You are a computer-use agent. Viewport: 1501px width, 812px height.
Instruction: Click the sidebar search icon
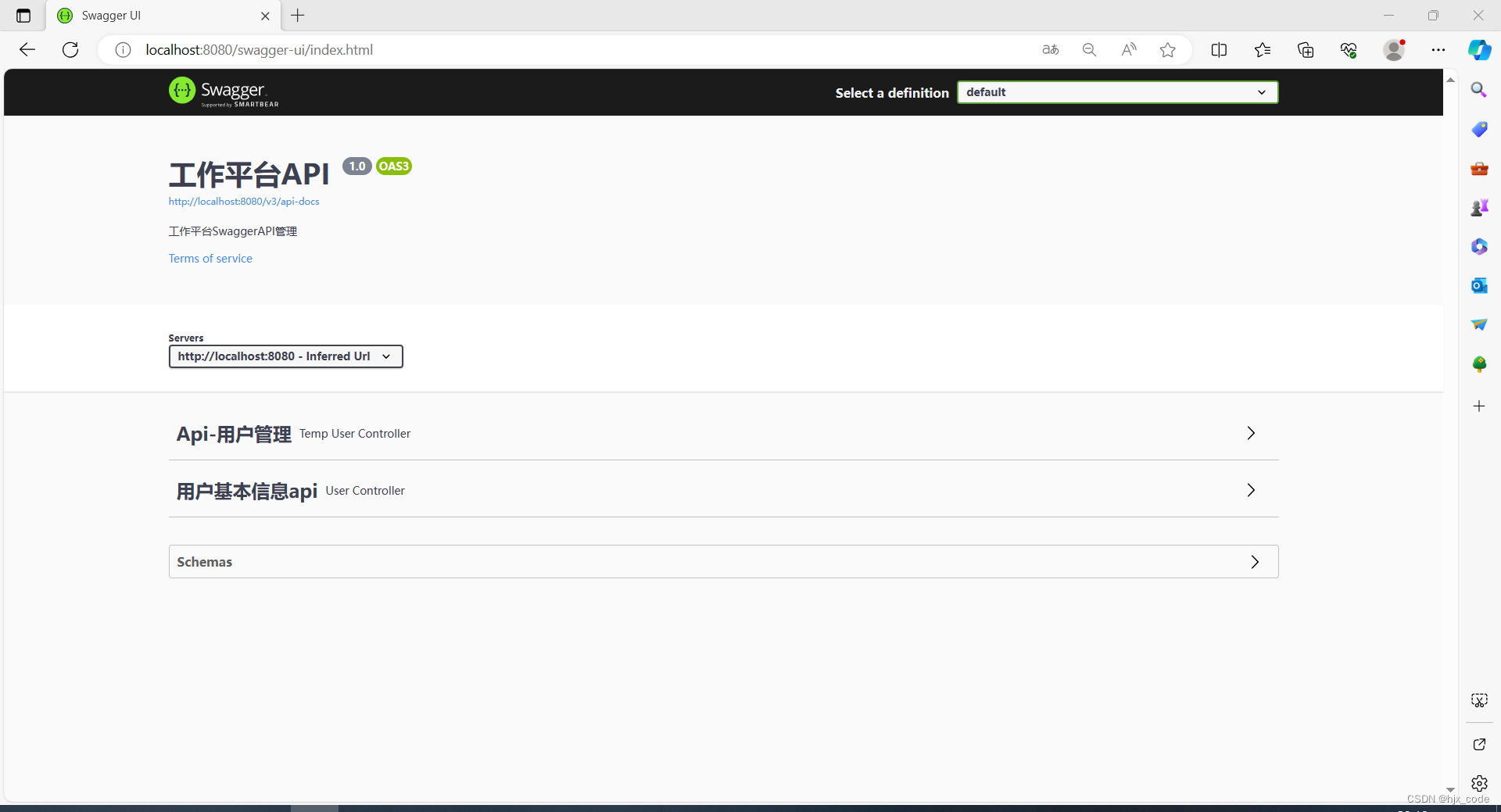[1479, 90]
